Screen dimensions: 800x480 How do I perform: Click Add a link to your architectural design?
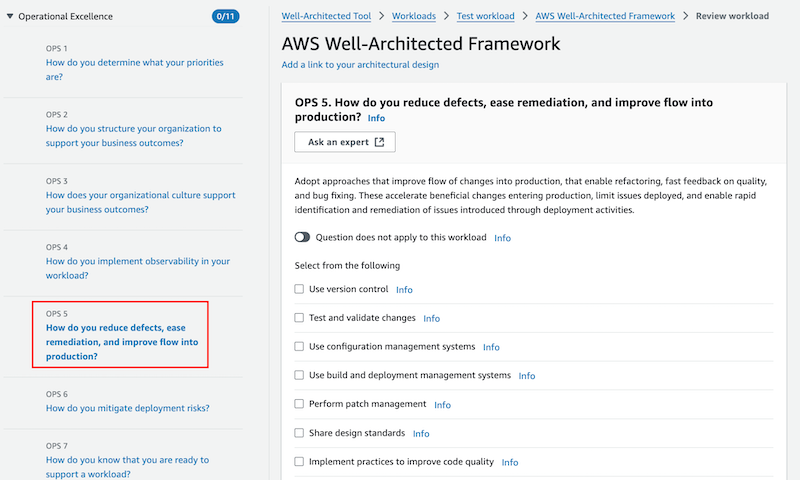tap(360, 65)
